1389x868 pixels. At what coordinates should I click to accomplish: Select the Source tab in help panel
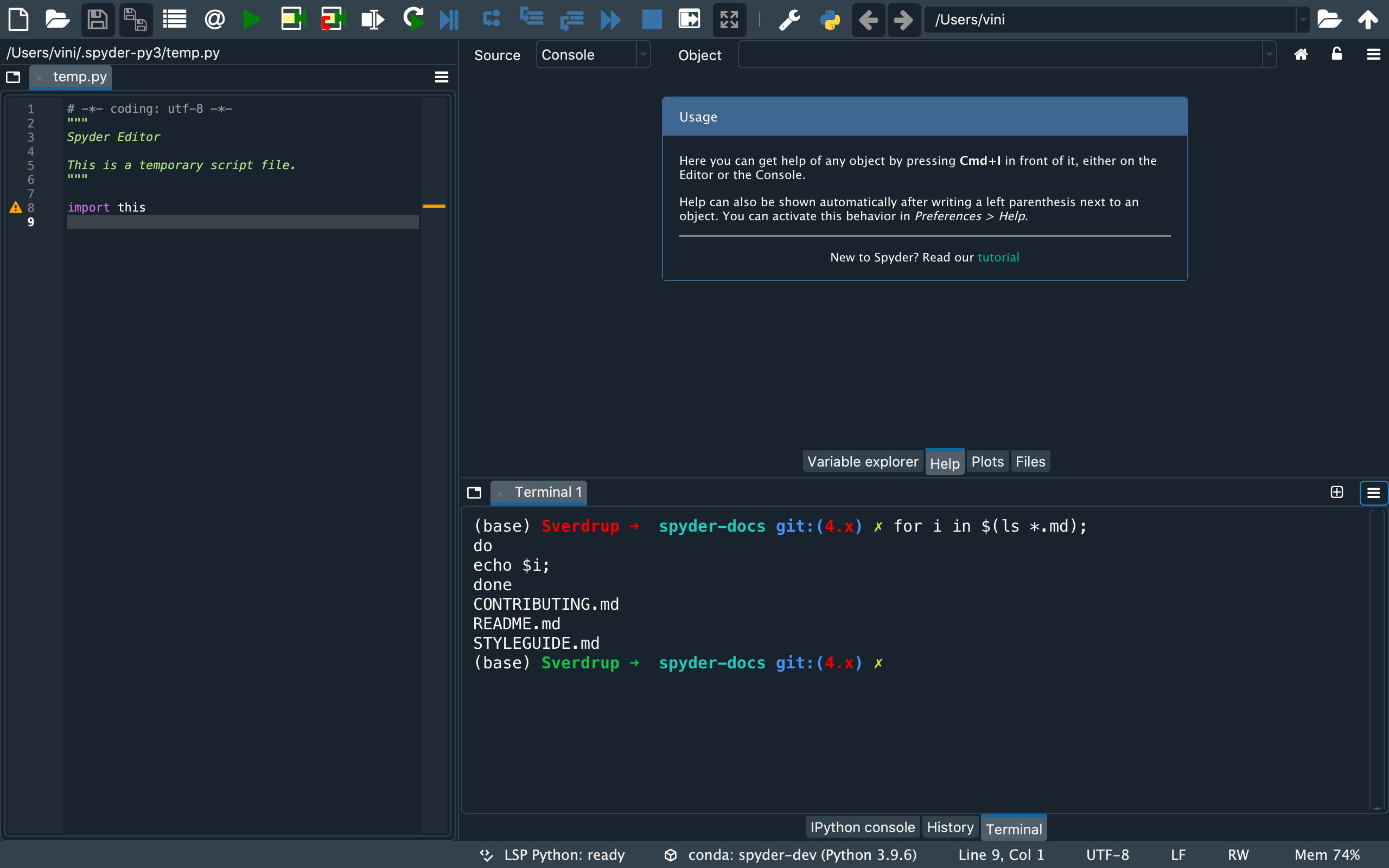496,55
